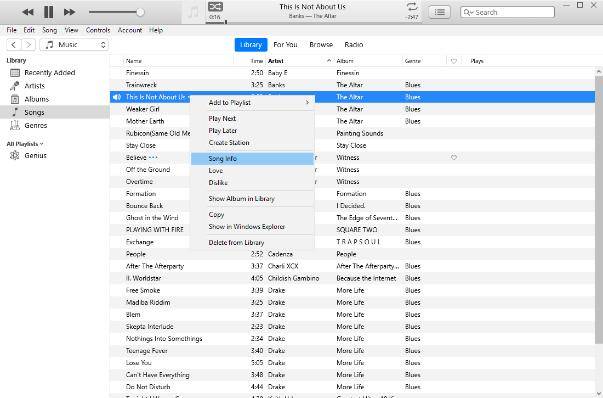
Task: Pause the currently playing song
Action: click(48, 12)
